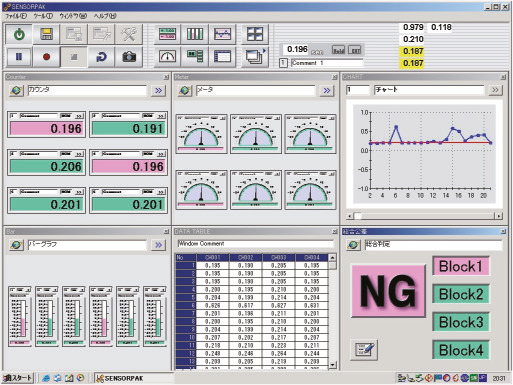The height and width of the screenshot is (385, 513).
Task: Click globe icon in total judgment panel
Action: click(353, 245)
